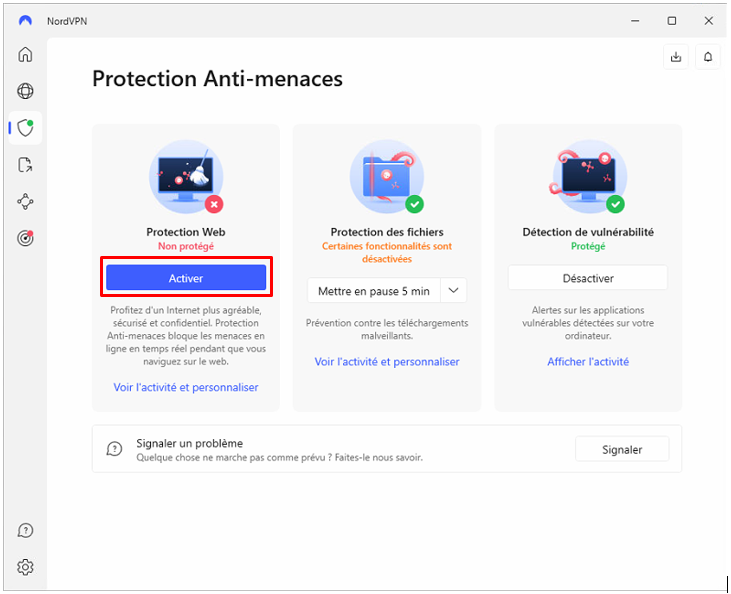This screenshot has height=594, width=731.
Task: Disable vulnerability detection with Désactiver
Action: (x=588, y=278)
